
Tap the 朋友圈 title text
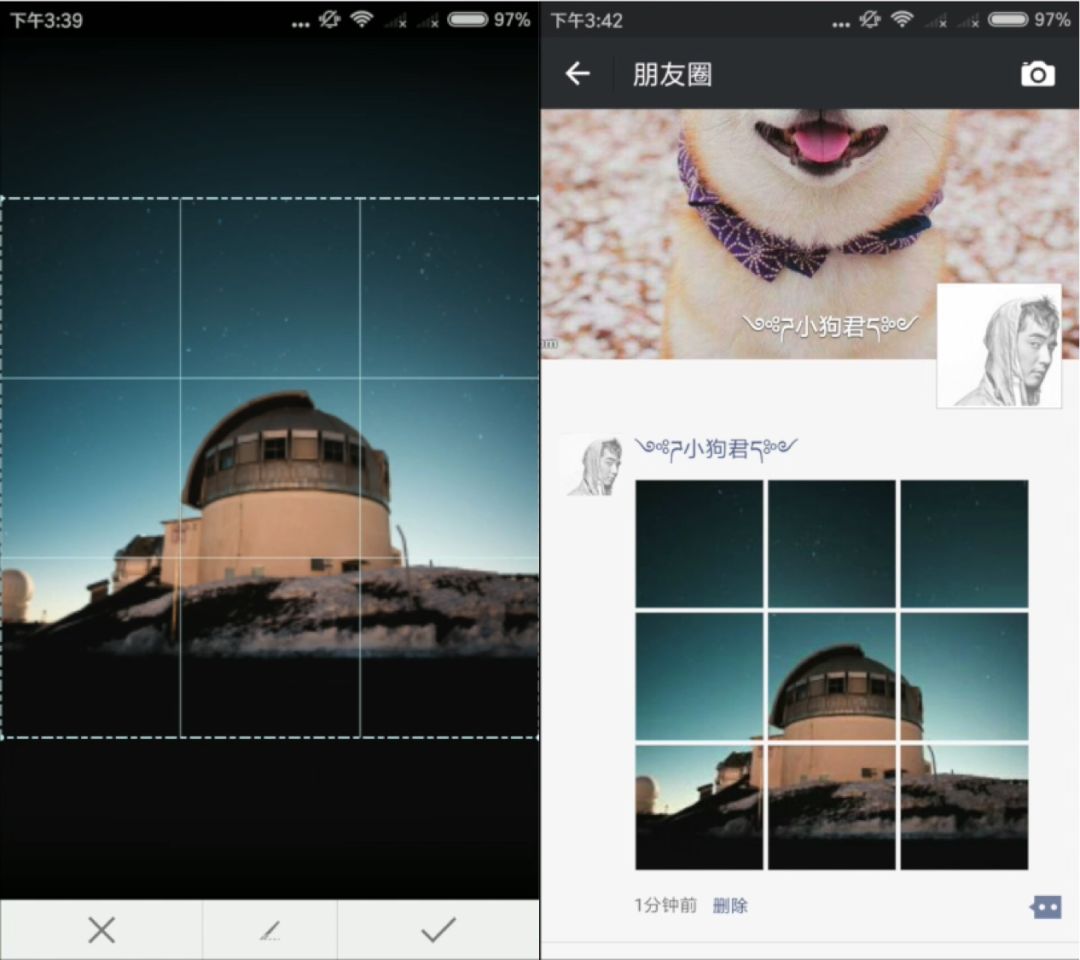coord(672,74)
